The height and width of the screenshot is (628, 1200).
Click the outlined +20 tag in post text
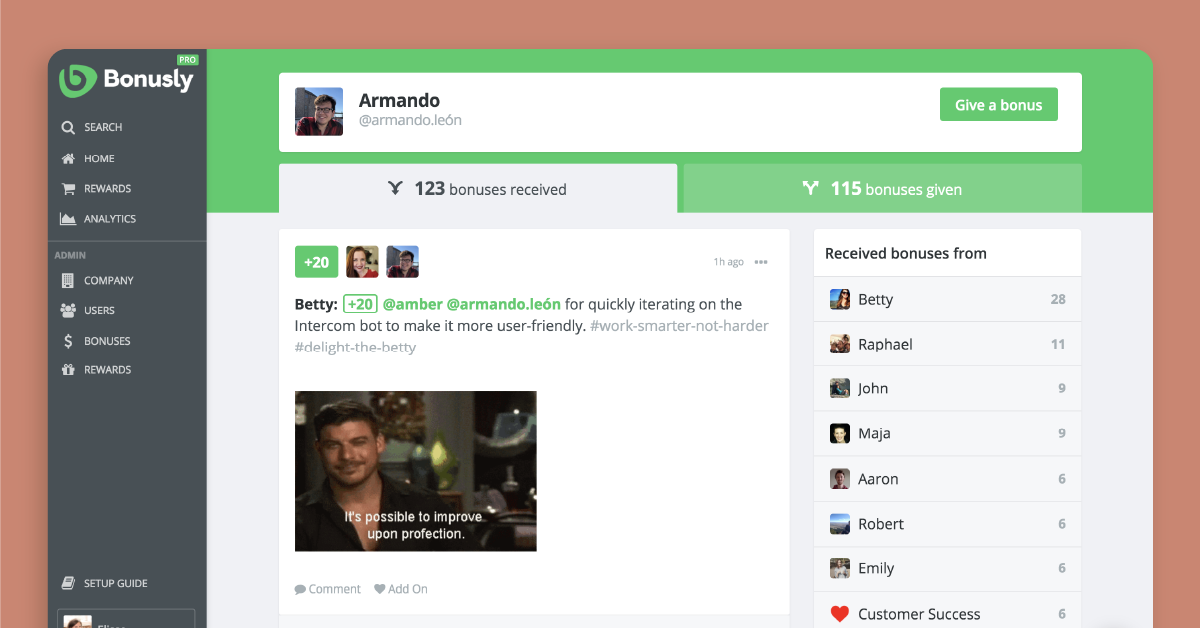click(x=360, y=304)
